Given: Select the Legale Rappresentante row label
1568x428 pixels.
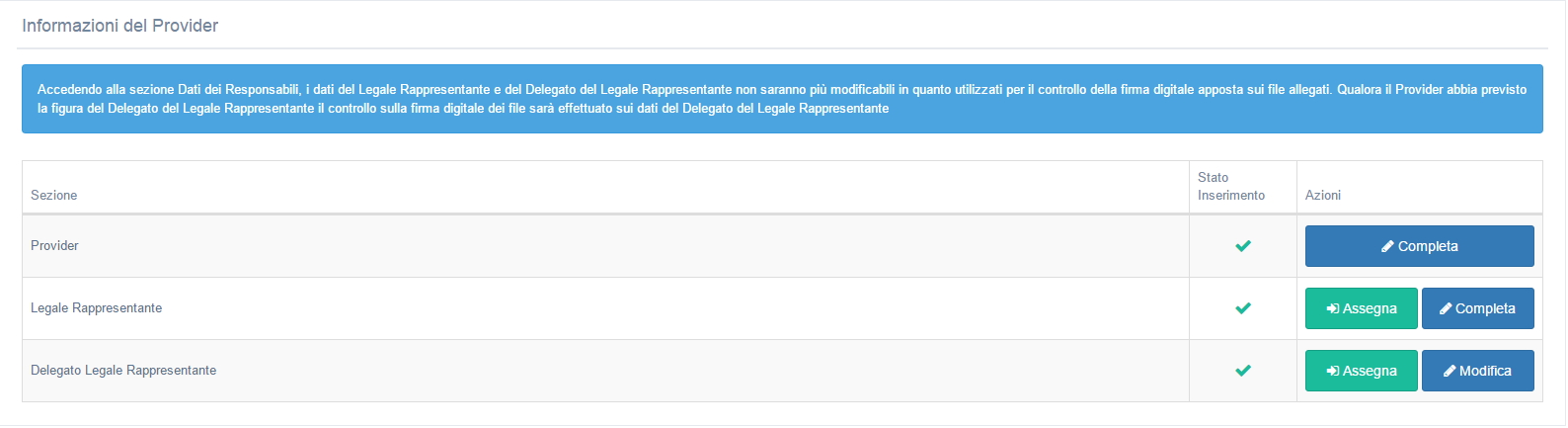Looking at the screenshot, I should (97, 308).
